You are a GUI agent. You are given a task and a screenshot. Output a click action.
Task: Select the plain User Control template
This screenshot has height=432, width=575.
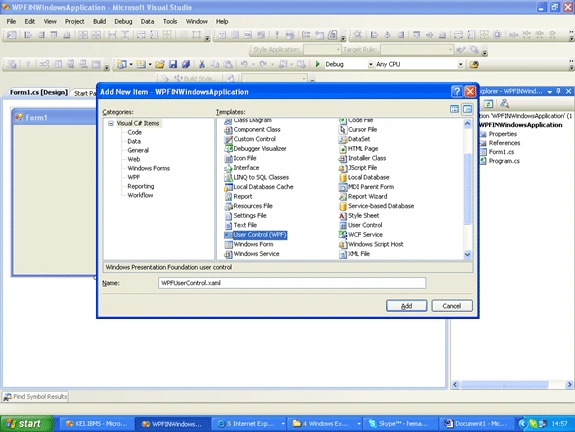click(x=360, y=225)
